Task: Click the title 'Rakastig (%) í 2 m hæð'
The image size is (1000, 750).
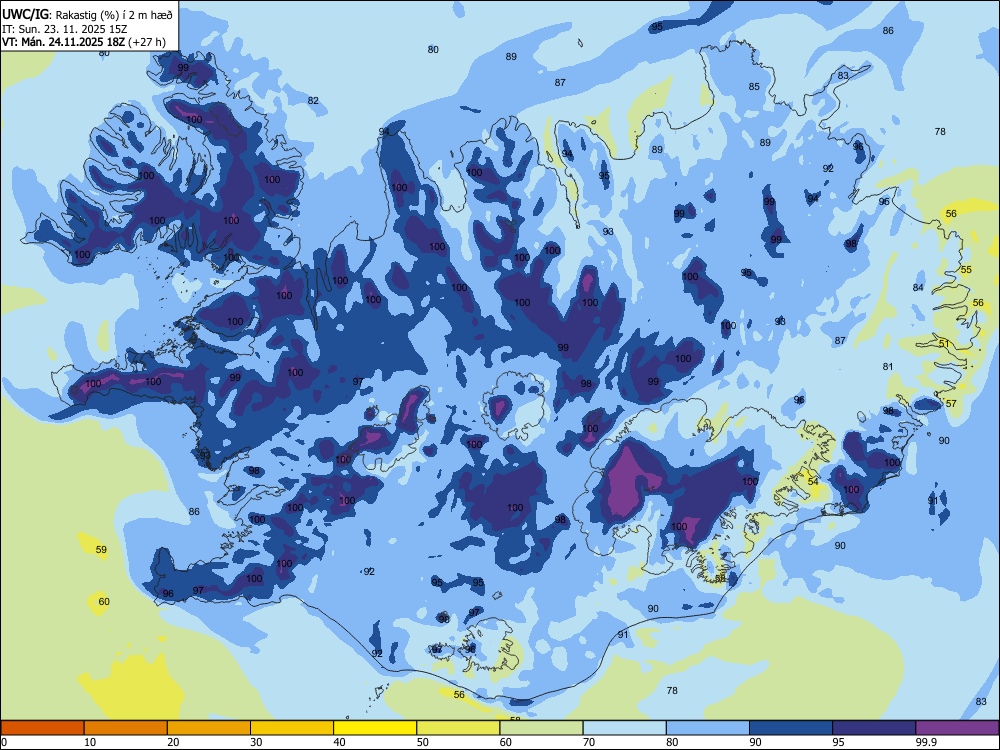Action: (115, 15)
